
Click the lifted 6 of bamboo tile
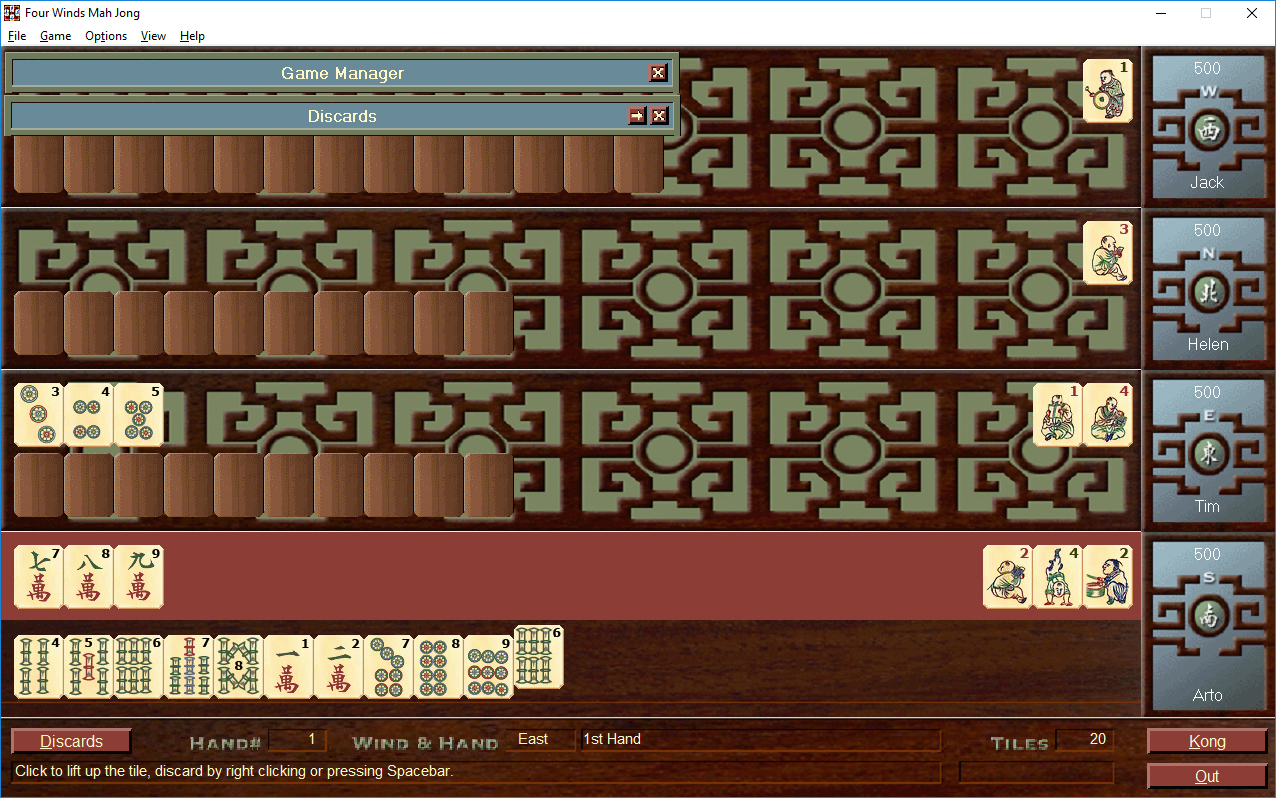pyautogui.click(x=539, y=657)
